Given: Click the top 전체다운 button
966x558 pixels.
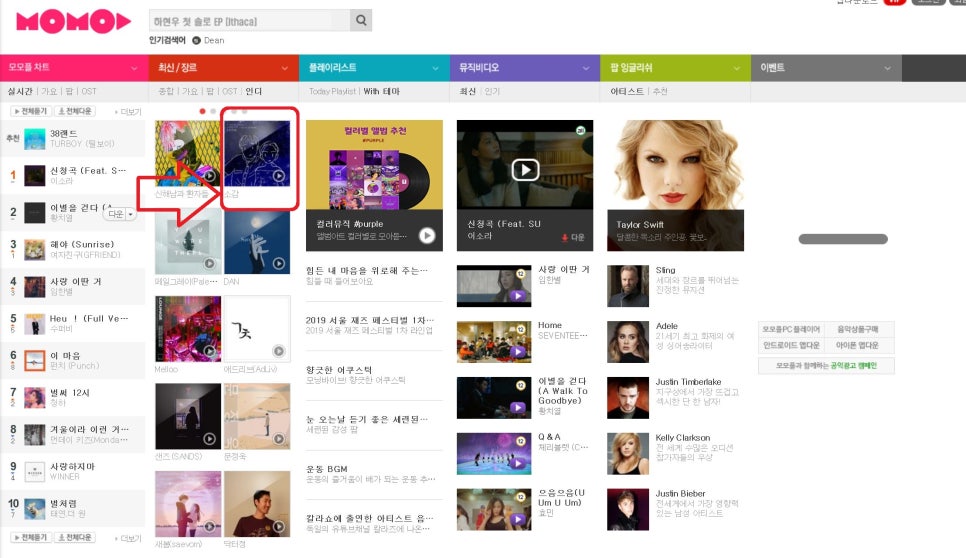Looking at the screenshot, I should [75, 111].
